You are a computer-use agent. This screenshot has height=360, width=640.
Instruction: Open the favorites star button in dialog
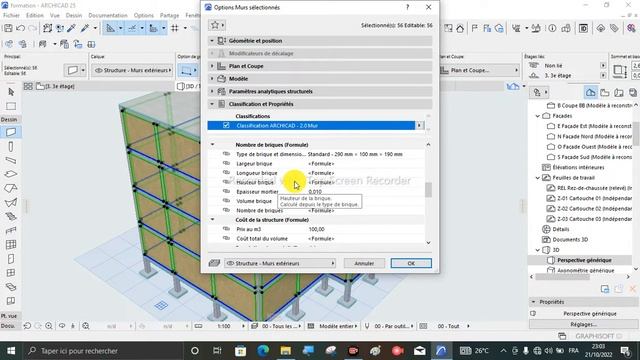(217, 25)
